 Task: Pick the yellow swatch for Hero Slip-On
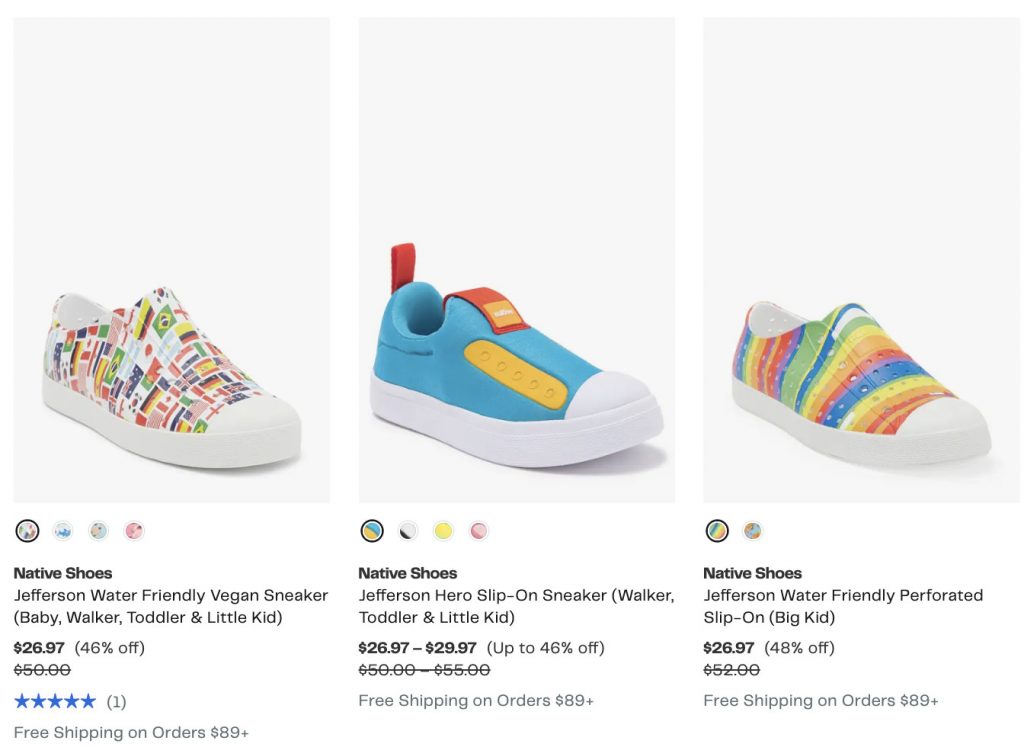pos(443,531)
